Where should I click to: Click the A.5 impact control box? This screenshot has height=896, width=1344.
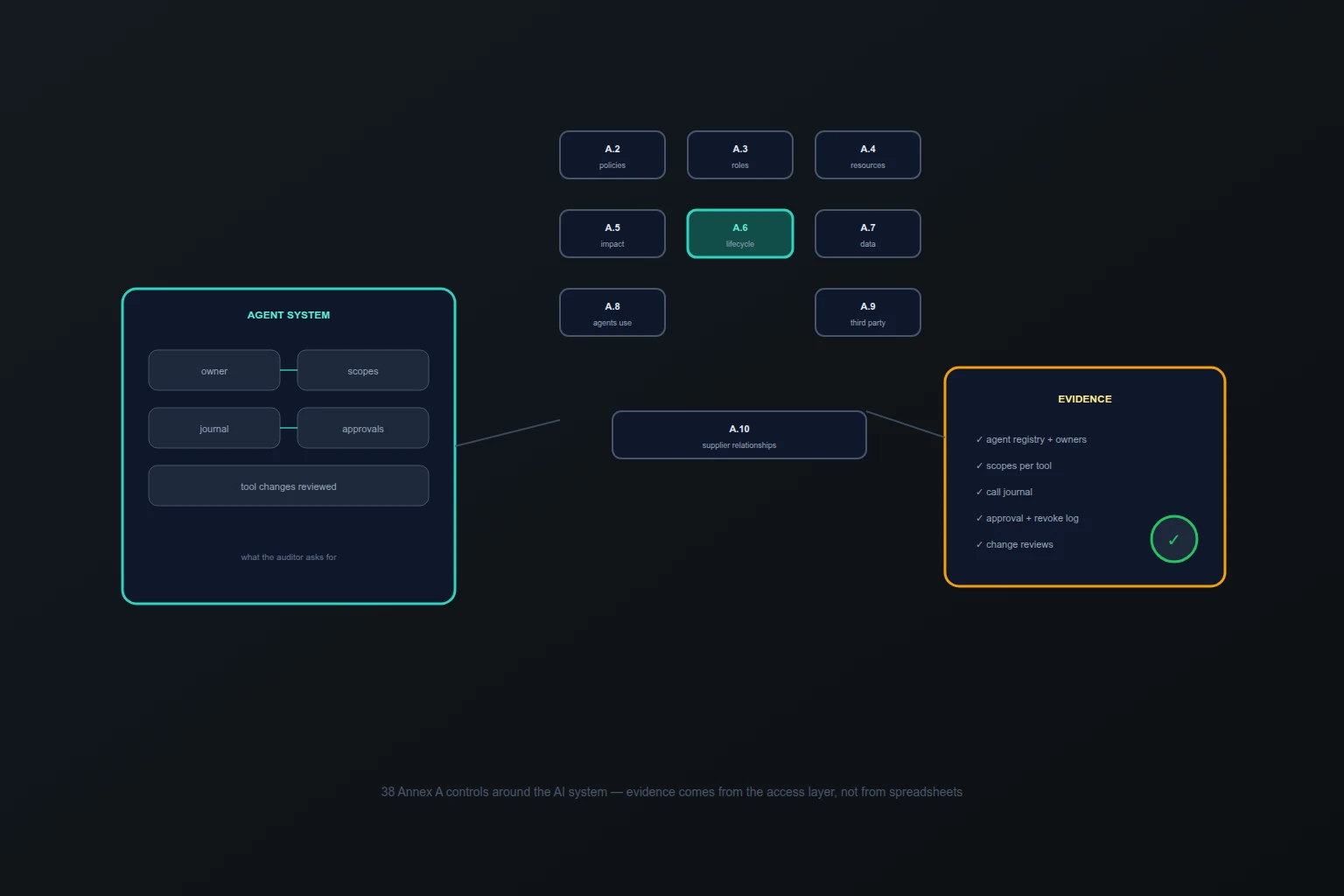tap(612, 234)
